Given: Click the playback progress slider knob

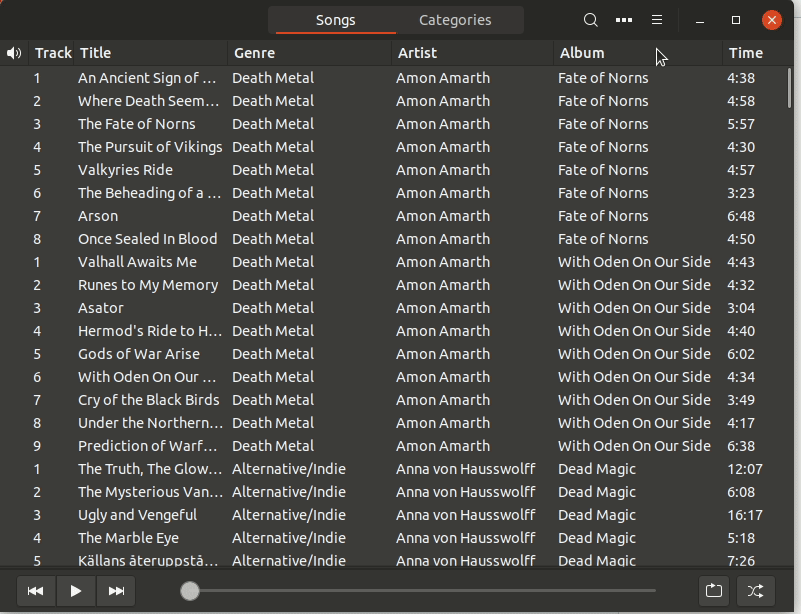Looking at the screenshot, I should (x=190, y=591).
